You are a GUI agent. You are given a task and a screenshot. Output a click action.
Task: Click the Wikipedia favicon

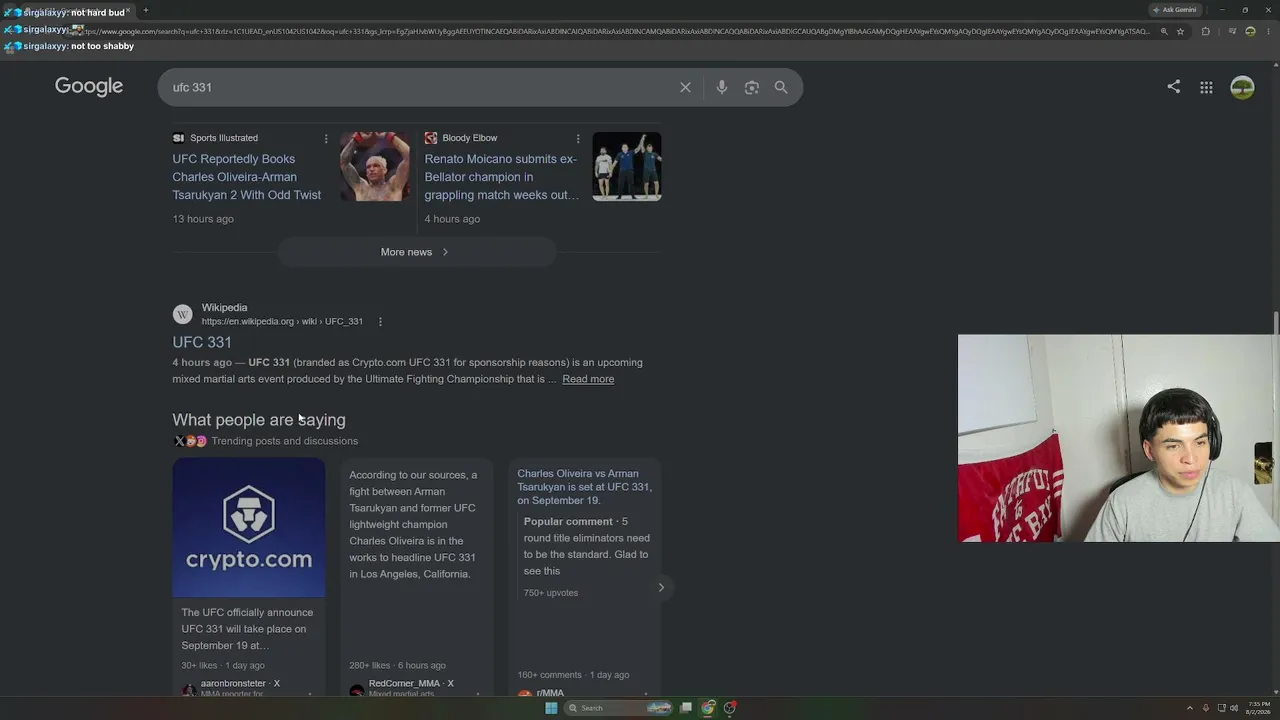pyautogui.click(x=182, y=314)
